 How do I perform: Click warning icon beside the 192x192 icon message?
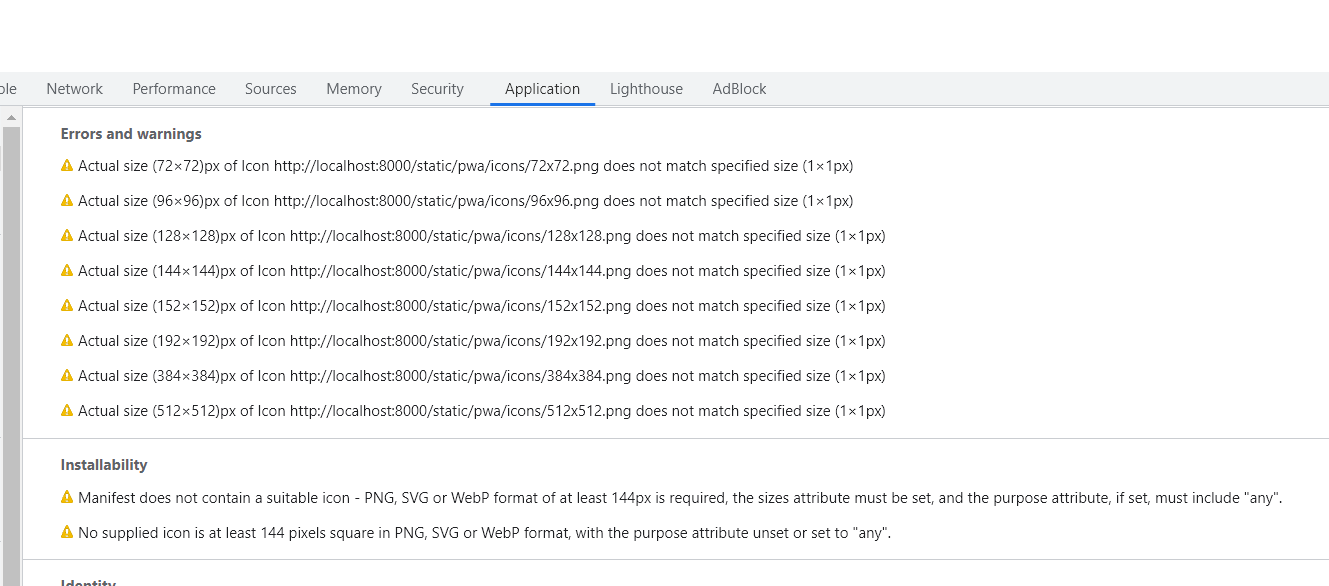tap(67, 341)
